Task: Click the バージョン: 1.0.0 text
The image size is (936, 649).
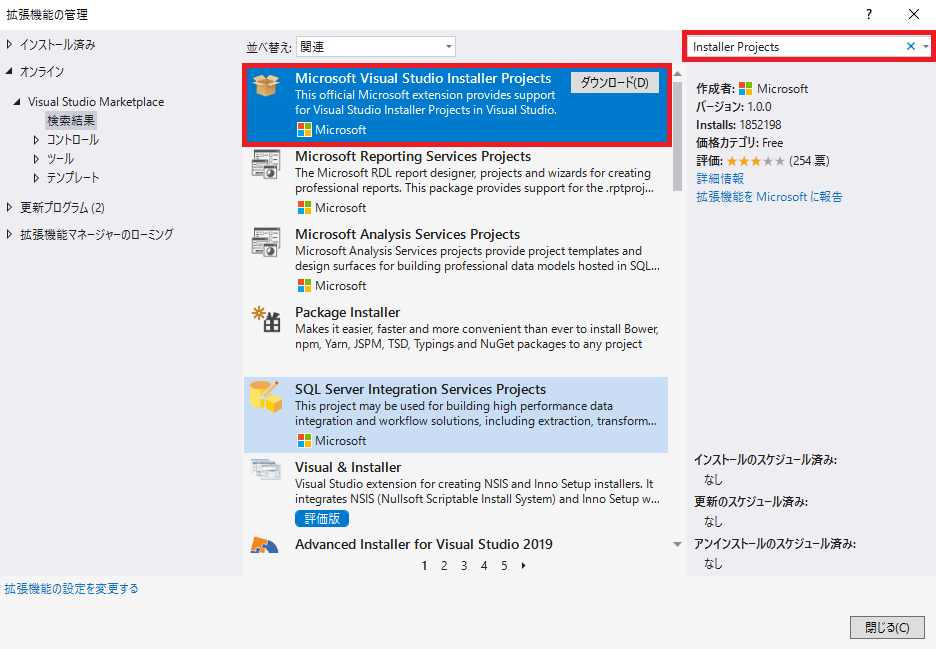Action: click(x=734, y=107)
